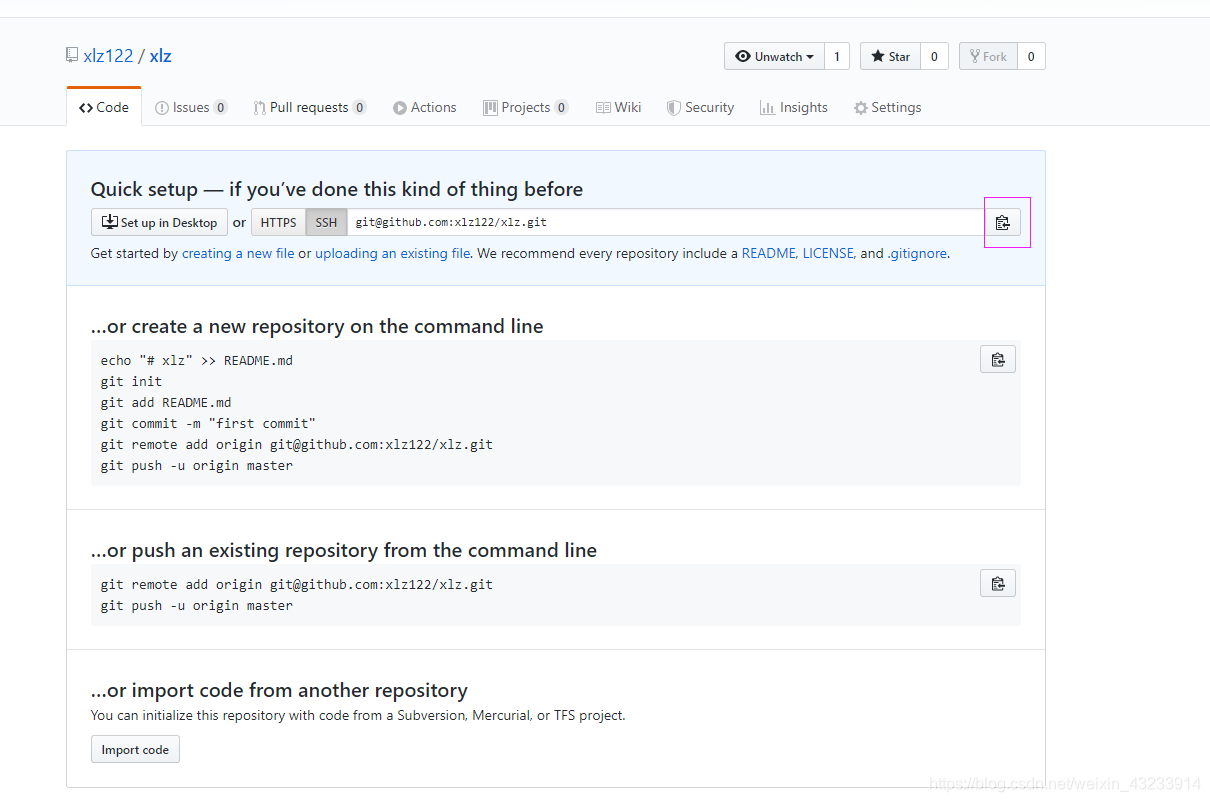Click the 'git add README.md' line

[166, 402]
